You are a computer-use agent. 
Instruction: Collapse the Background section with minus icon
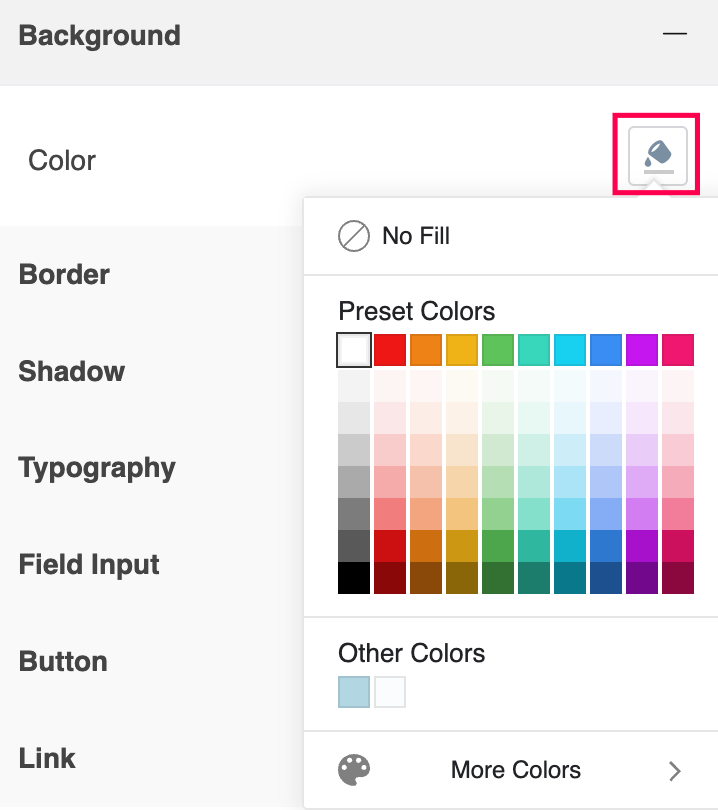click(675, 35)
